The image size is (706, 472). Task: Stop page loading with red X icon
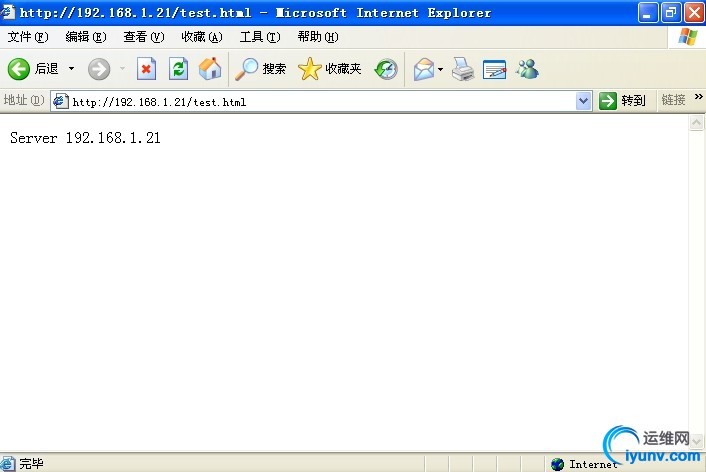(146, 69)
